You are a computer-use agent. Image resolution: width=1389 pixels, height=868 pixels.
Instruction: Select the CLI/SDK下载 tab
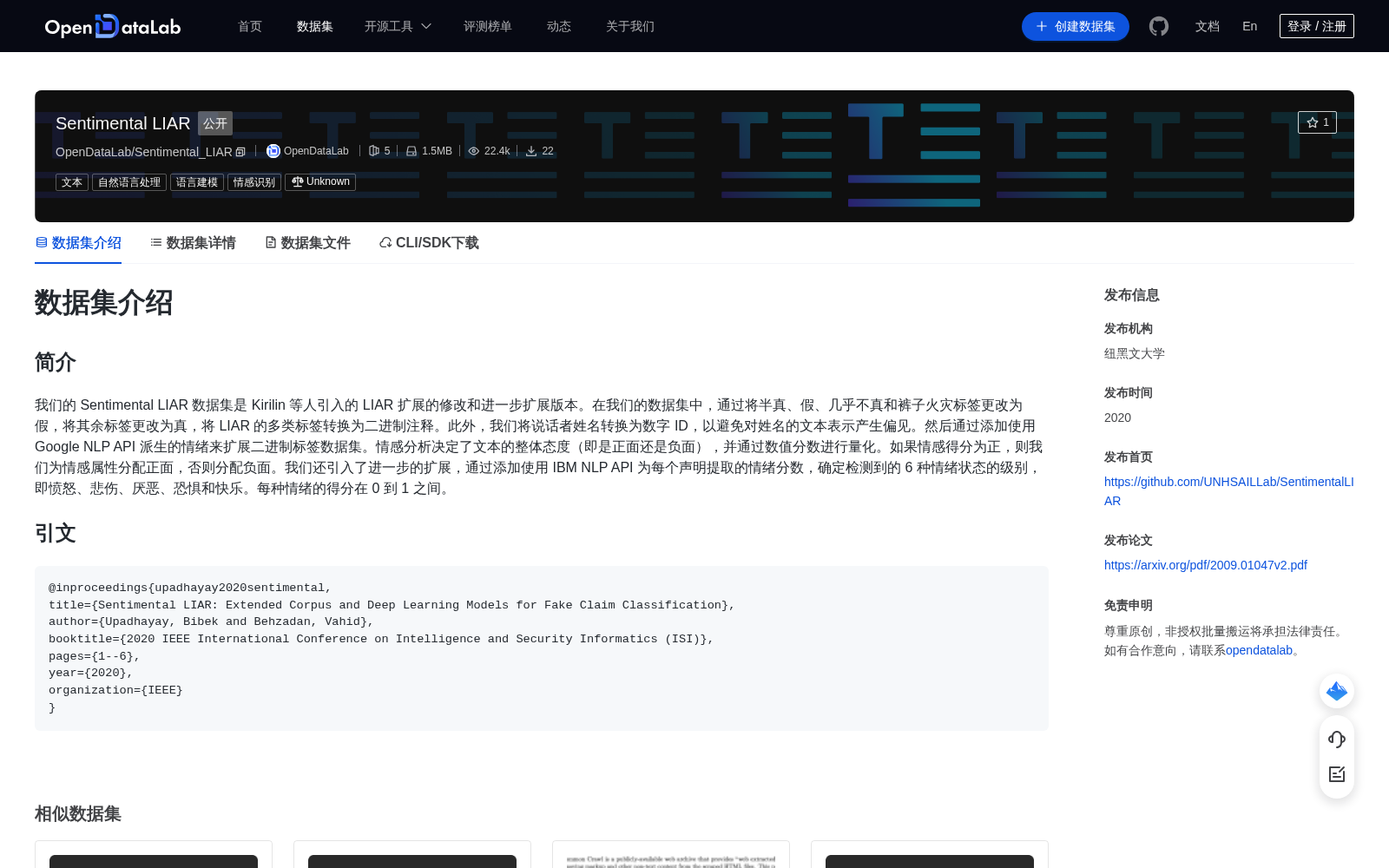click(x=429, y=243)
